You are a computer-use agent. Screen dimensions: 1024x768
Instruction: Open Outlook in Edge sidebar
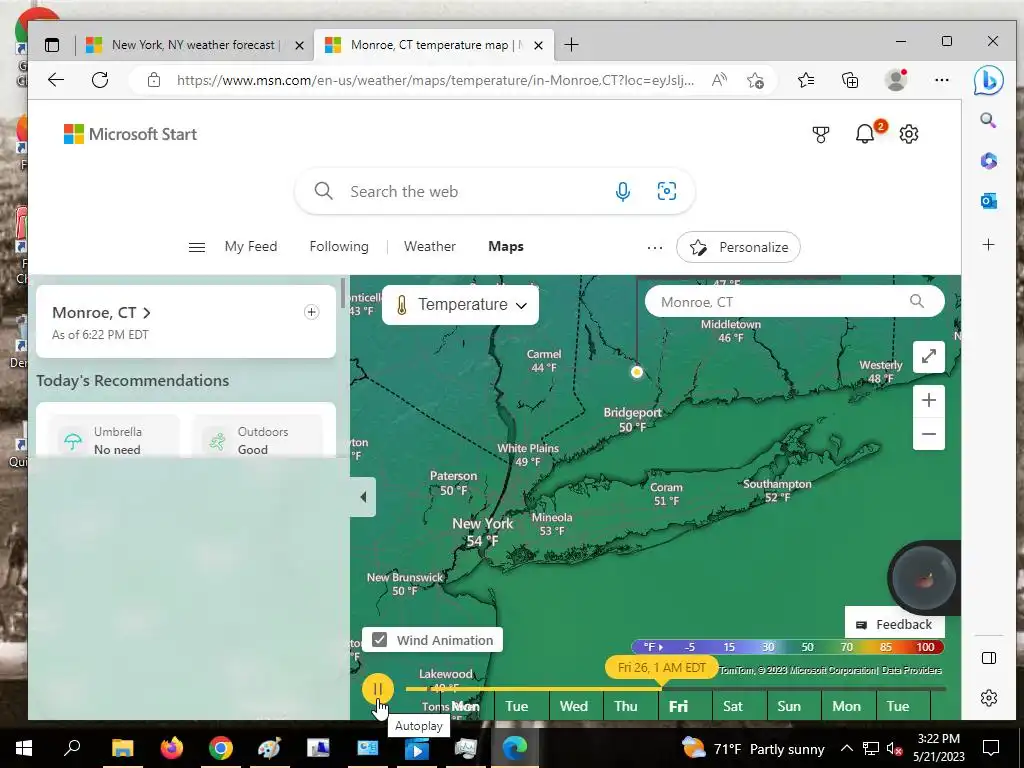tap(989, 201)
